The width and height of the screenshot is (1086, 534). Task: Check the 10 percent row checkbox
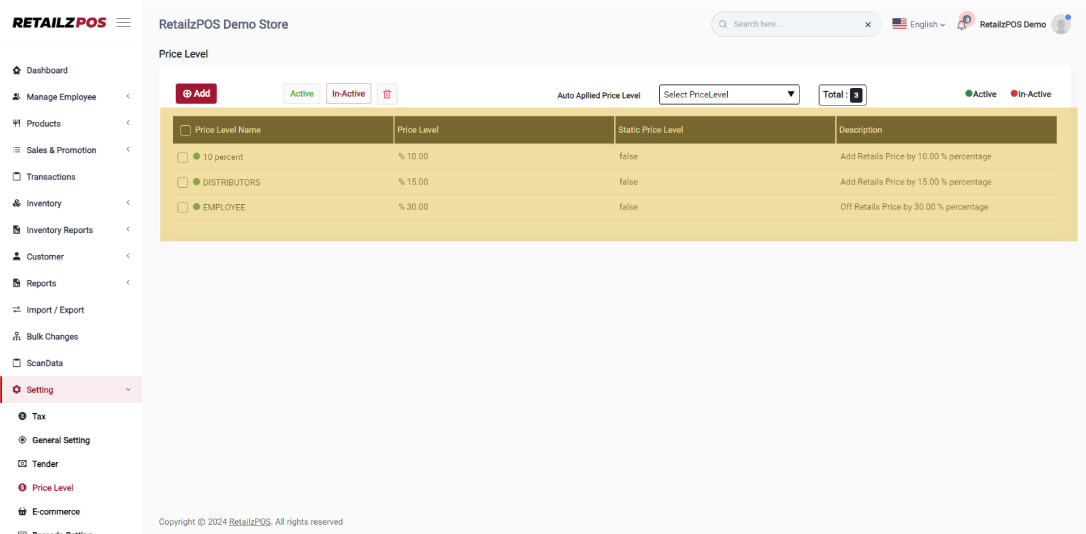pyautogui.click(x=183, y=157)
